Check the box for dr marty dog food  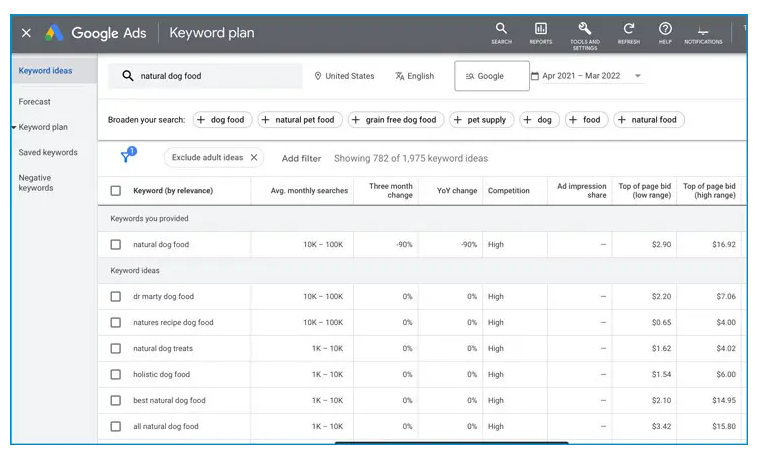[116, 297]
